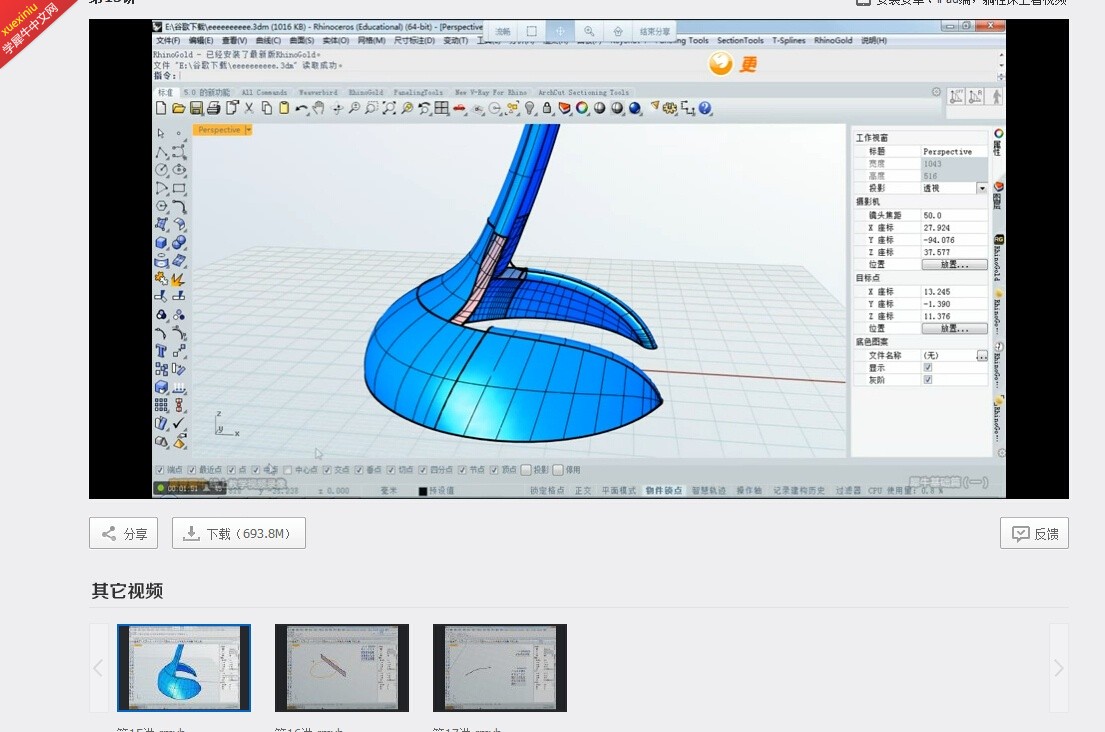Click the red car set-view icon

point(459,108)
